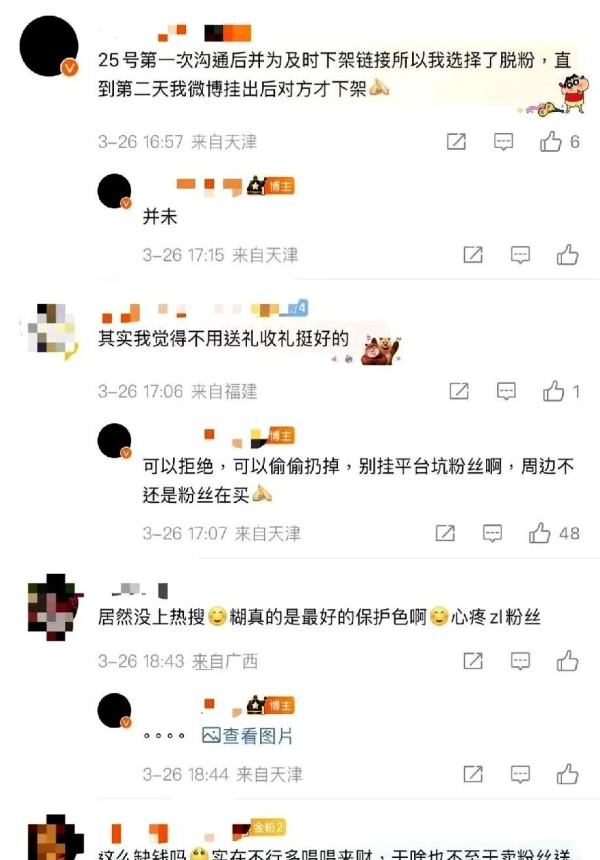Share the "并未" reply

[x=473, y=254]
